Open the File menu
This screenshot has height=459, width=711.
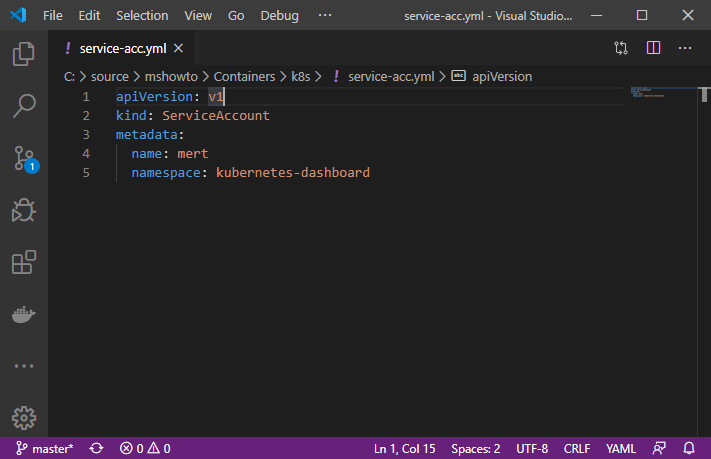(x=53, y=16)
